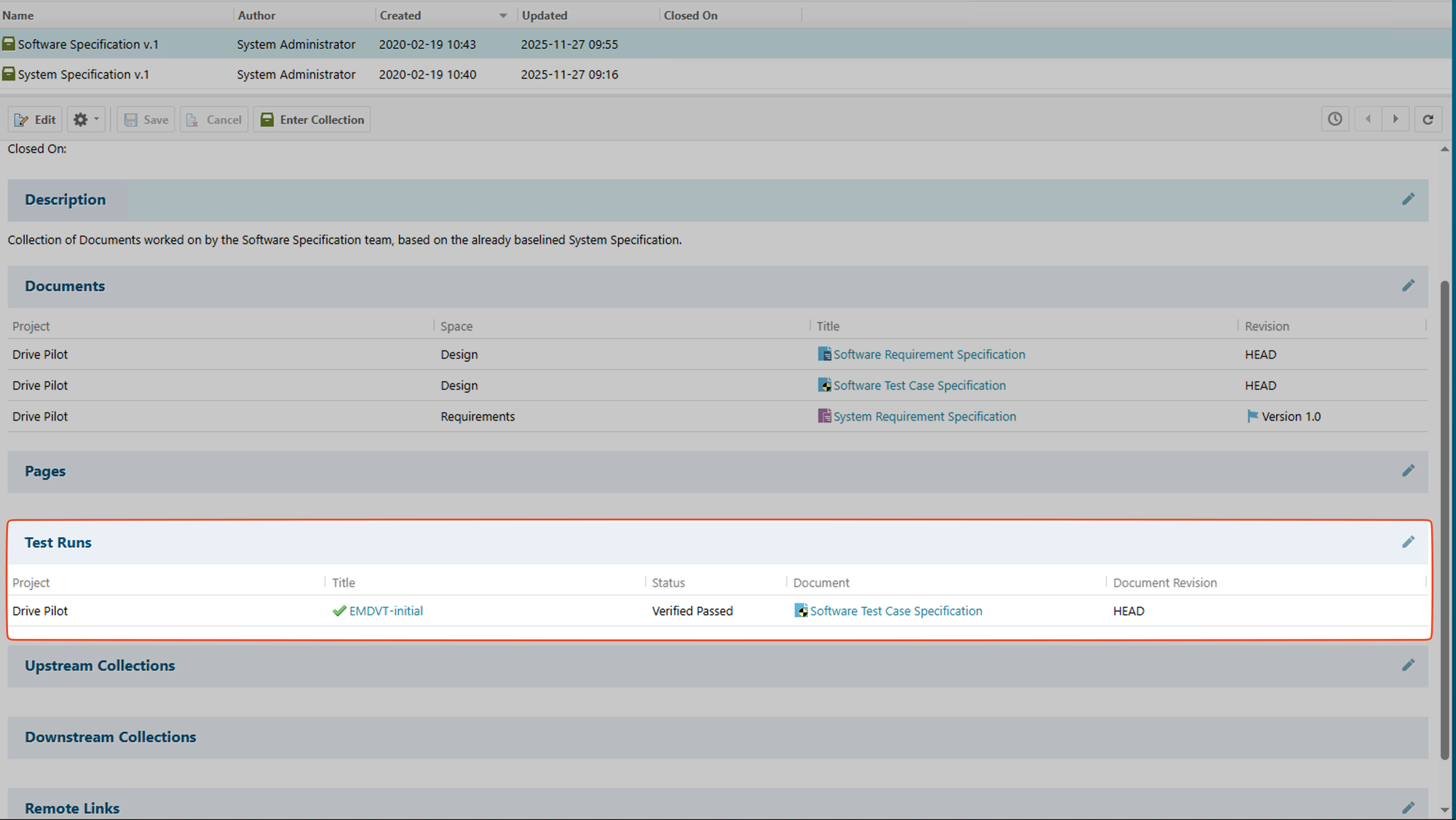Image resolution: width=1456 pixels, height=820 pixels.
Task: Go to the previous item arrow
Action: click(1368, 119)
